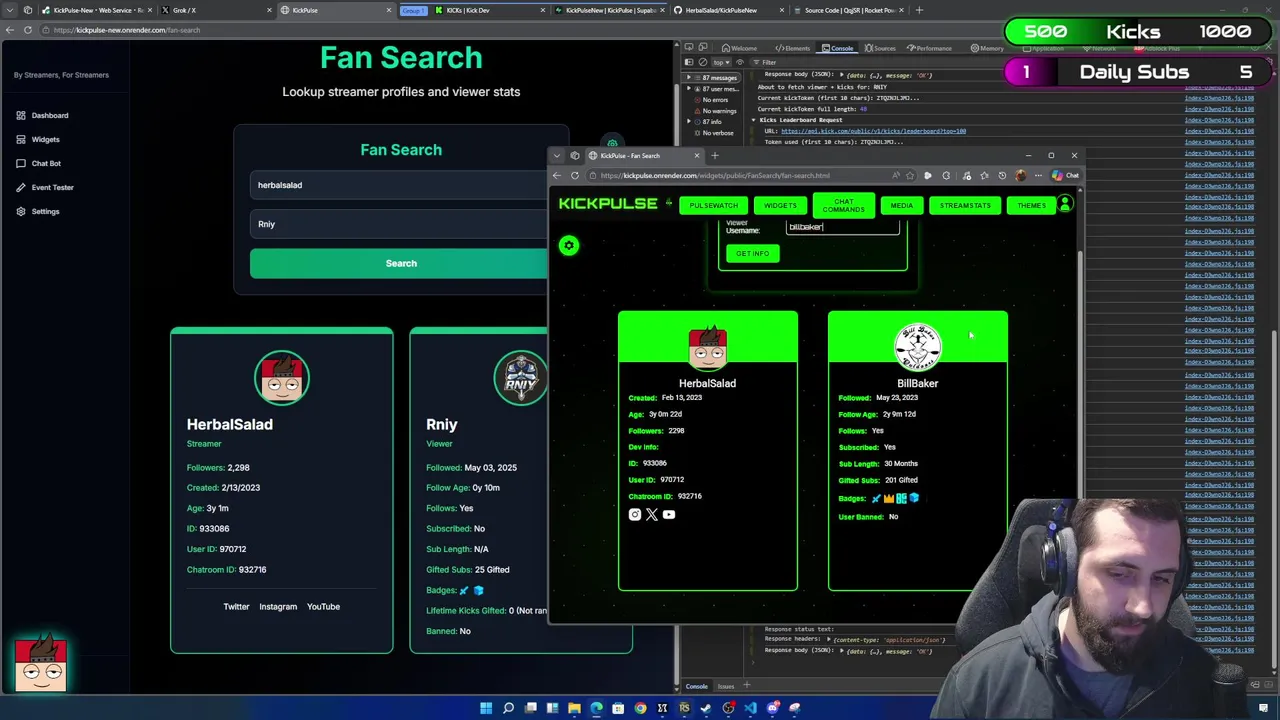Switch to DevTools Console tab
Viewport: 1280px width, 720px height.
click(x=838, y=48)
